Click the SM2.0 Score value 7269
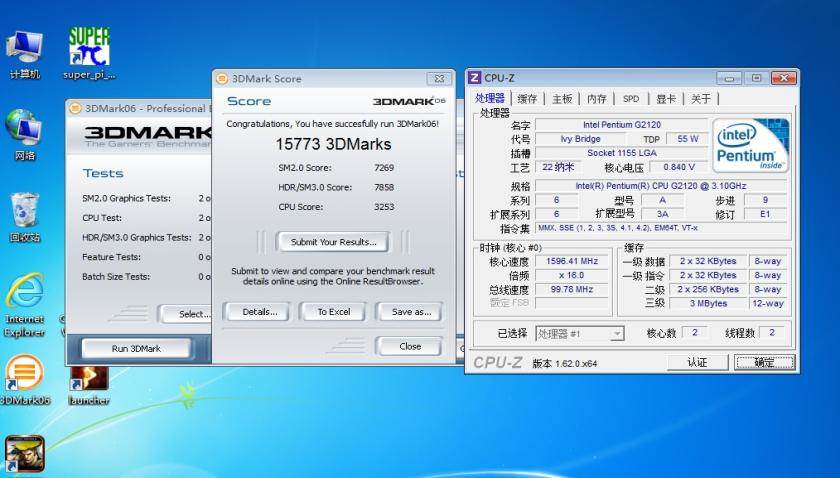This screenshot has width=840, height=478. point(384,168)
